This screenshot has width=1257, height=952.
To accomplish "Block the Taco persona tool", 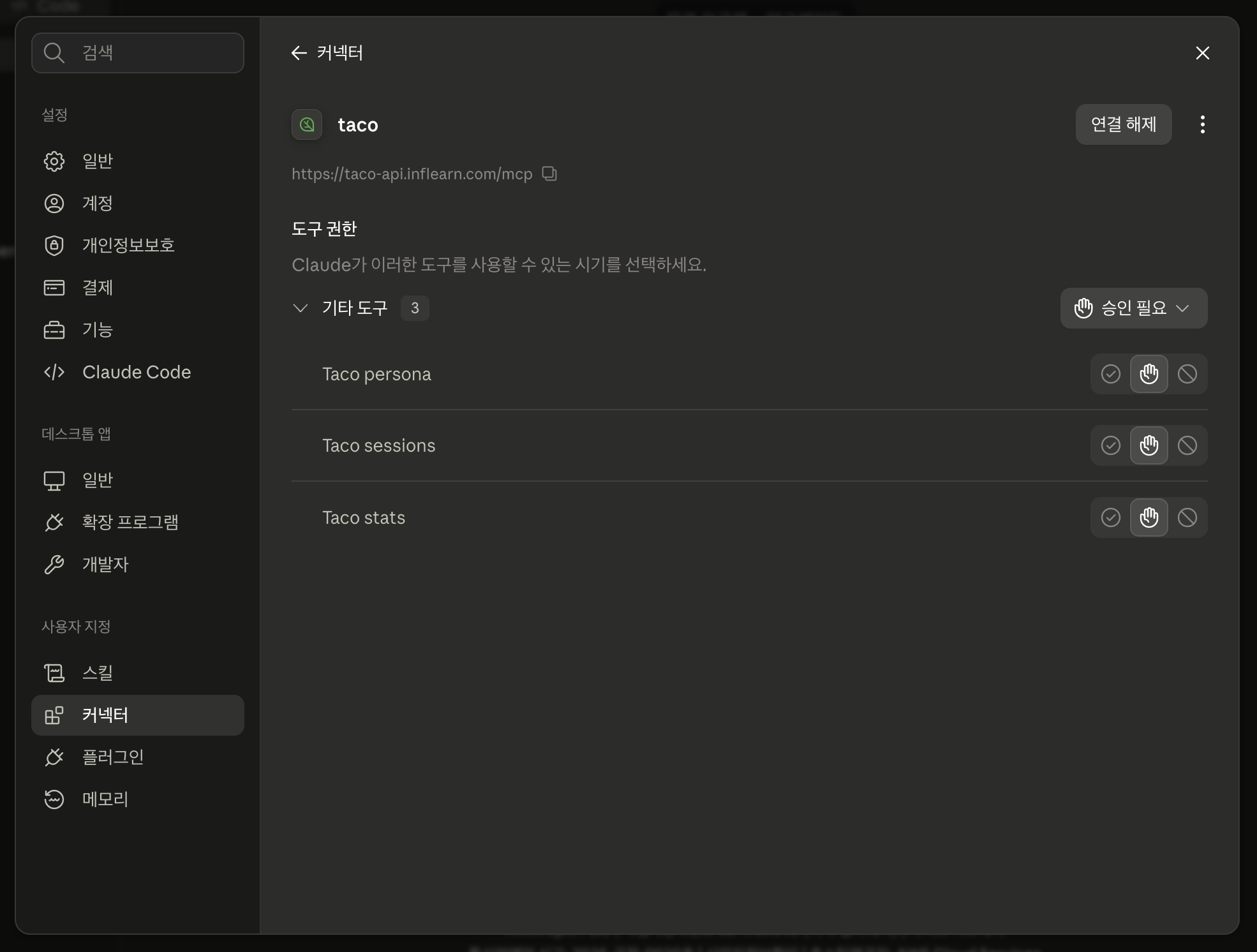I will click(1187, 374).
